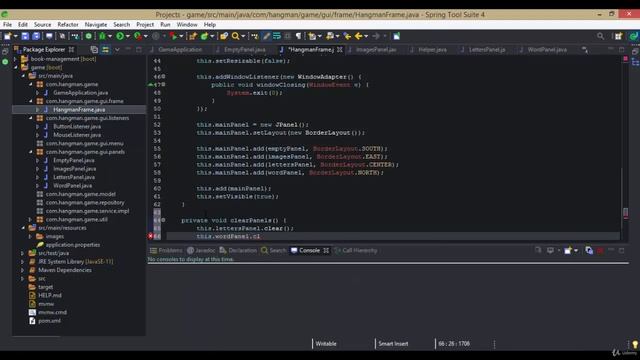Toggle Word Wrap in the toolbar
Screen dimensions: 640x360
277,36
